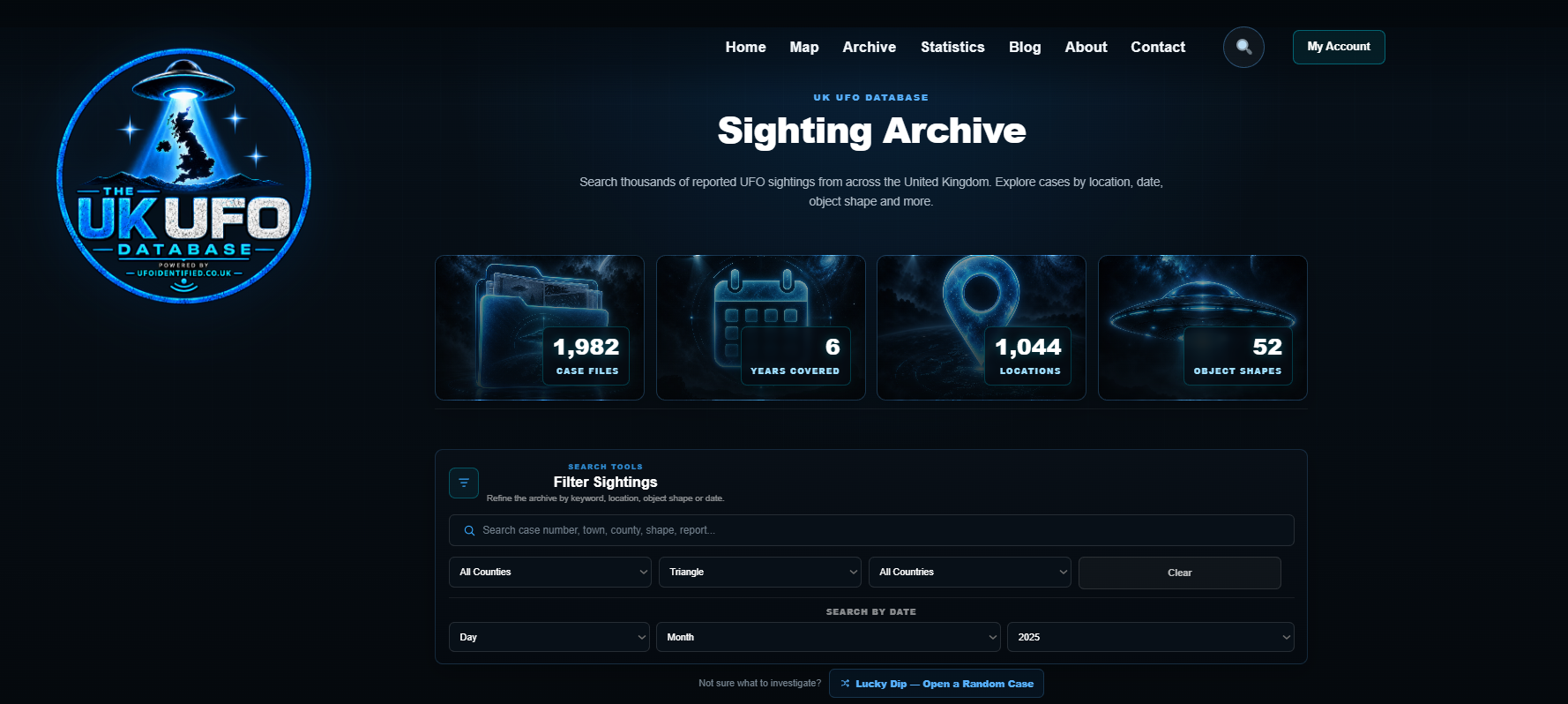The image size is (1568, 704).
Task: Click the 'SEARCH BY DATE' label
Action: (871, 611)
